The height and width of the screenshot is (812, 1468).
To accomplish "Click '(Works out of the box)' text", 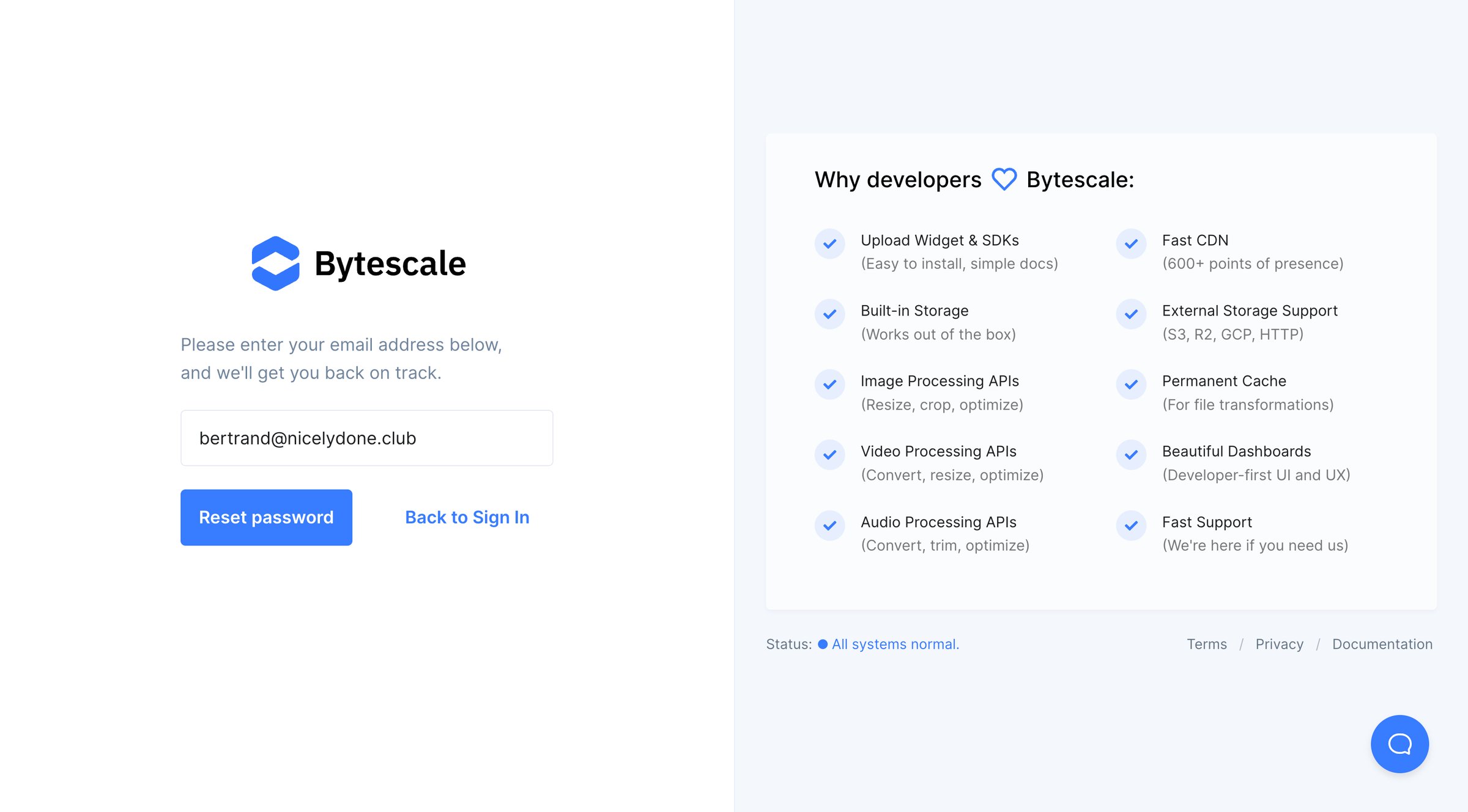I will pos(938,334).
